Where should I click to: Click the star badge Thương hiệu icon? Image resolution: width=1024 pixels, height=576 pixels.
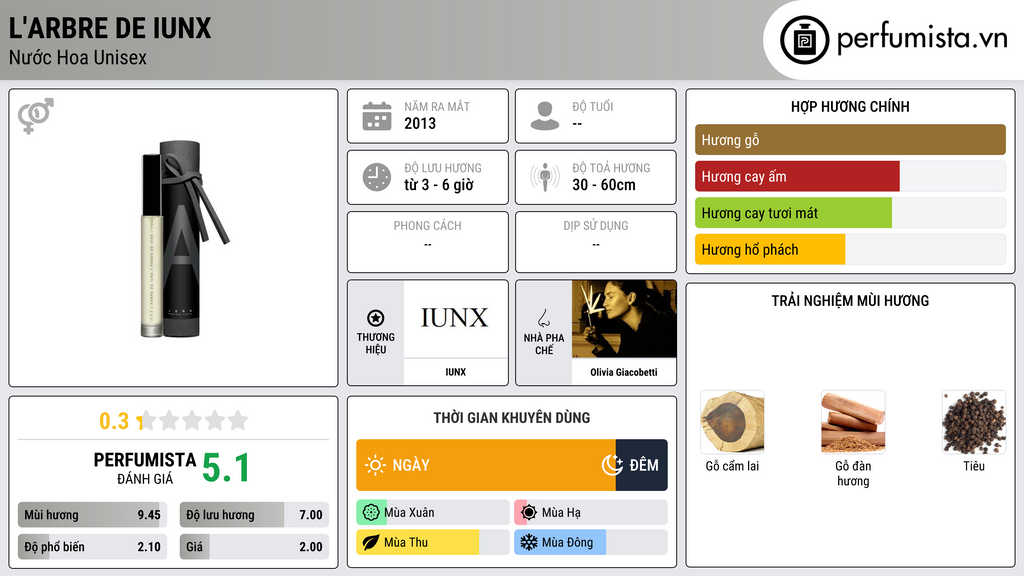point(376,318)
